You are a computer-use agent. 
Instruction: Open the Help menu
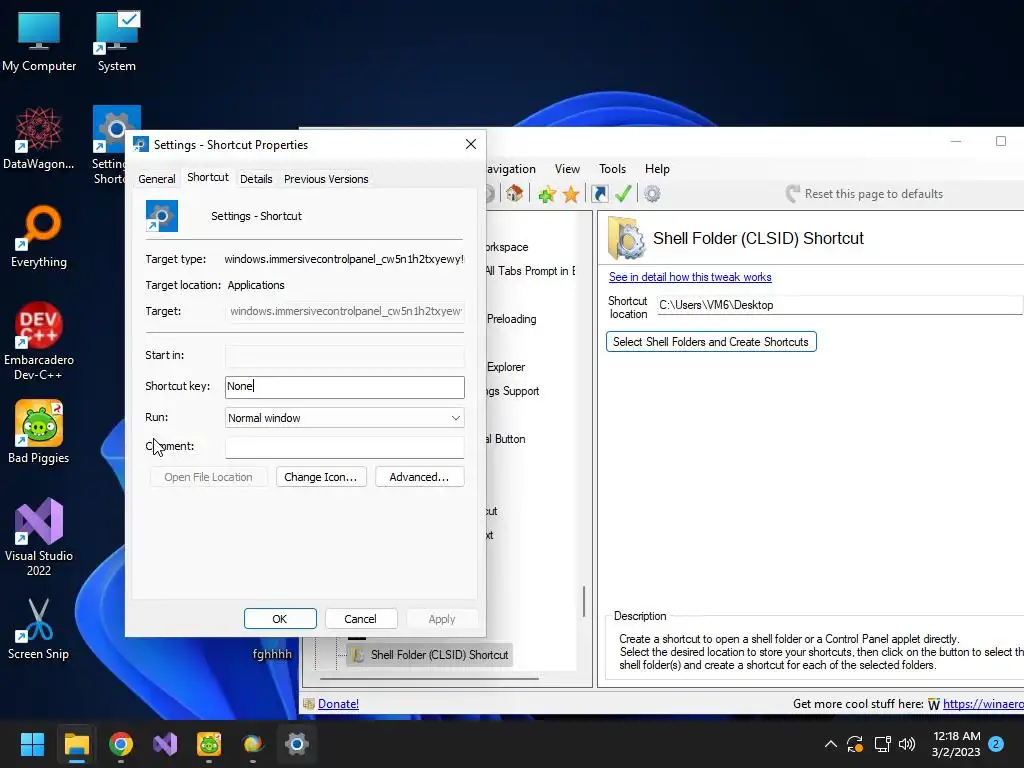(x=657, y=168)
